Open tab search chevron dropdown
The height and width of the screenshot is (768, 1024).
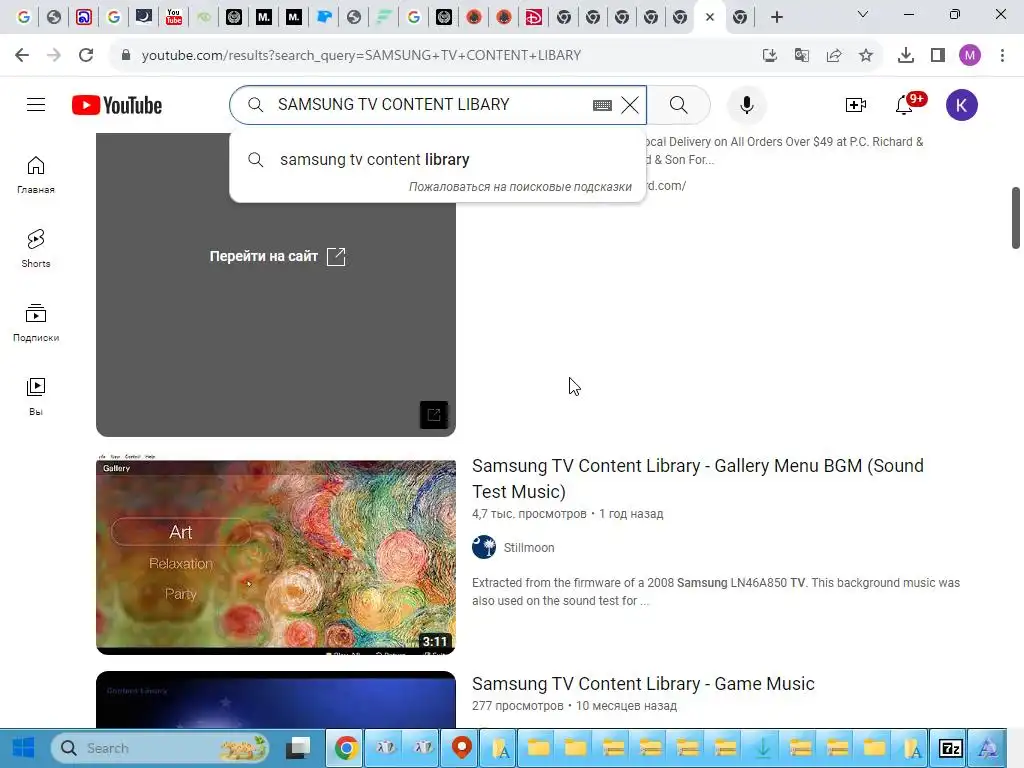pos(863,14)
